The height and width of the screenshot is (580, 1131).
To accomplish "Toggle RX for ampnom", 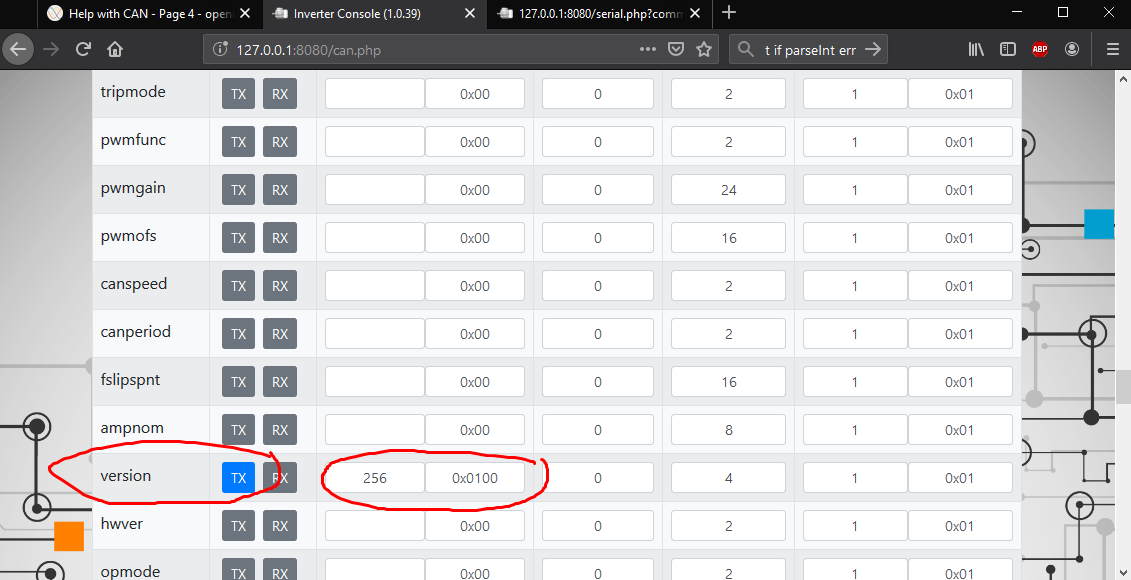I will pos(280,430).
